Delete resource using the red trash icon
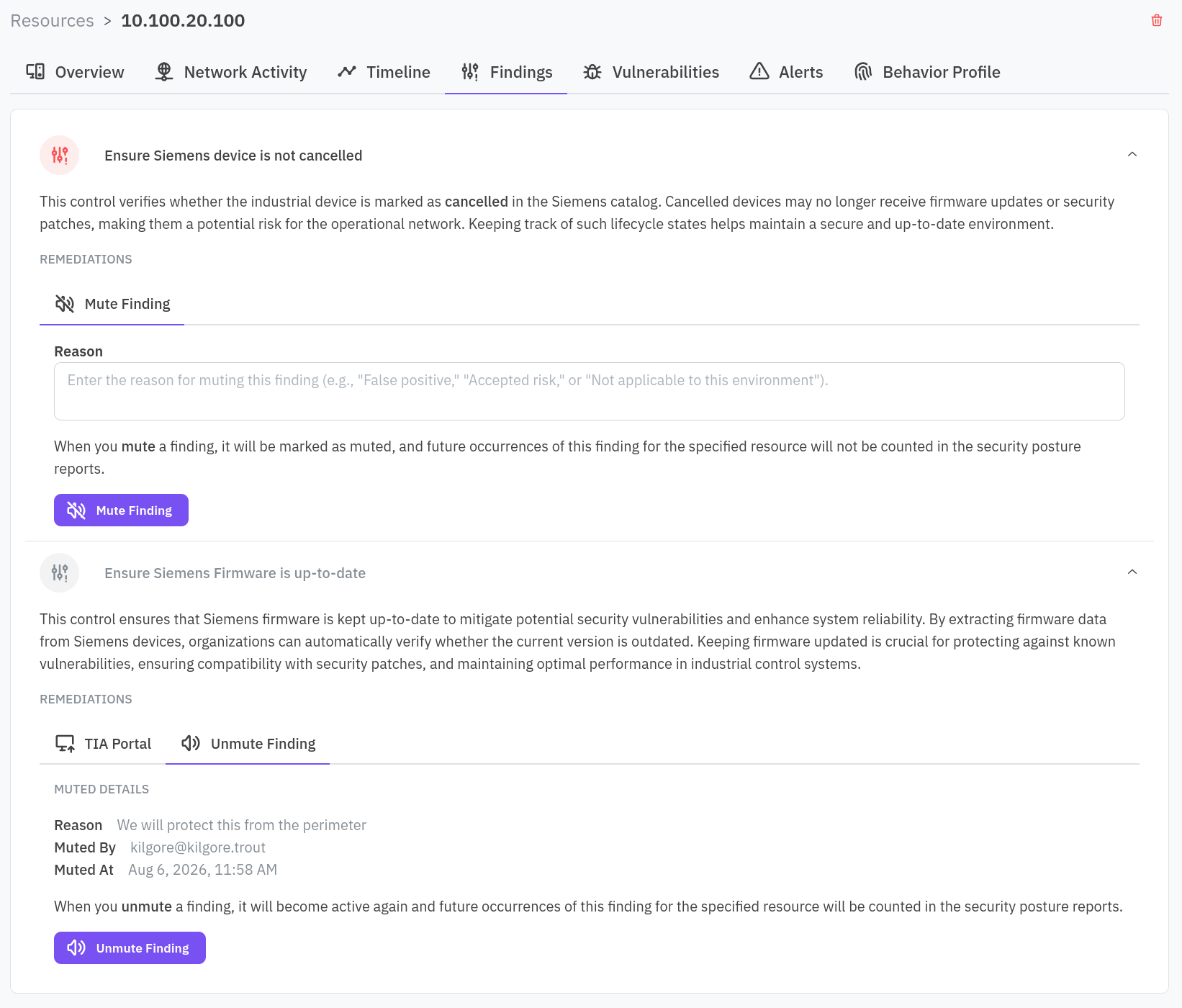The width and height of the screenshot is (1182, 1008). point(1157,20)
